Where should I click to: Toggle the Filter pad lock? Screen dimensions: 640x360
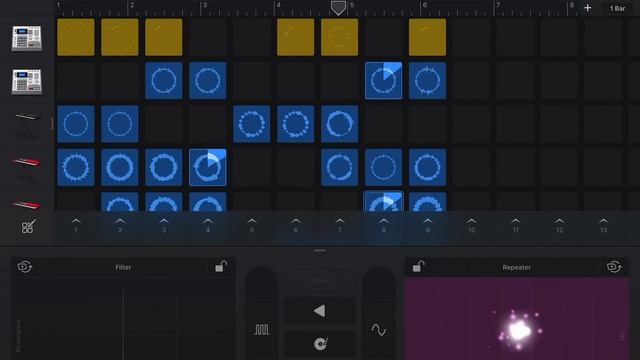pos(221,267)
